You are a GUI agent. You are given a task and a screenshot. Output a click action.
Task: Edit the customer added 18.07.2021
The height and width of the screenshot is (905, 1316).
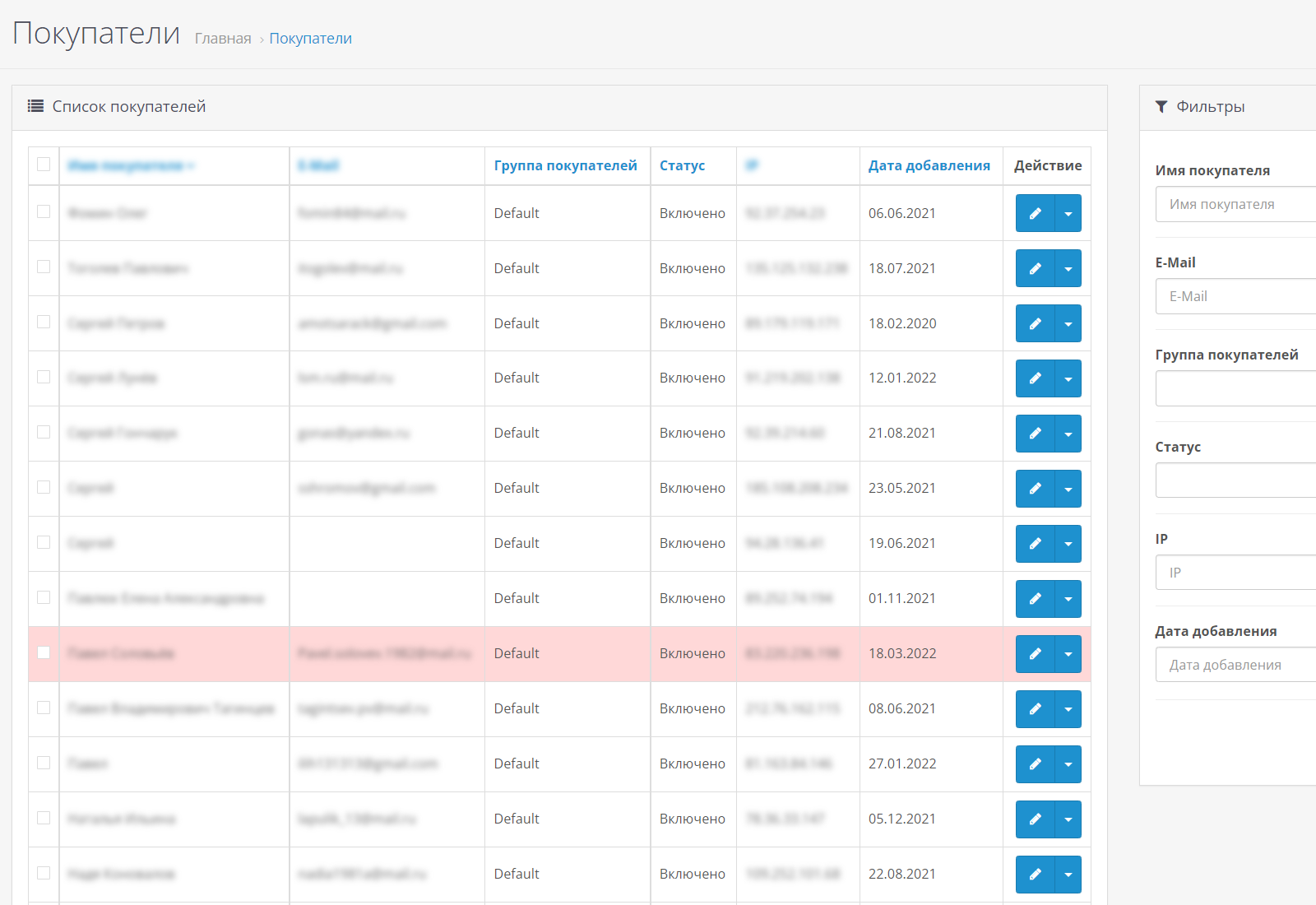pyautogui.click(x=1035, y=268)
